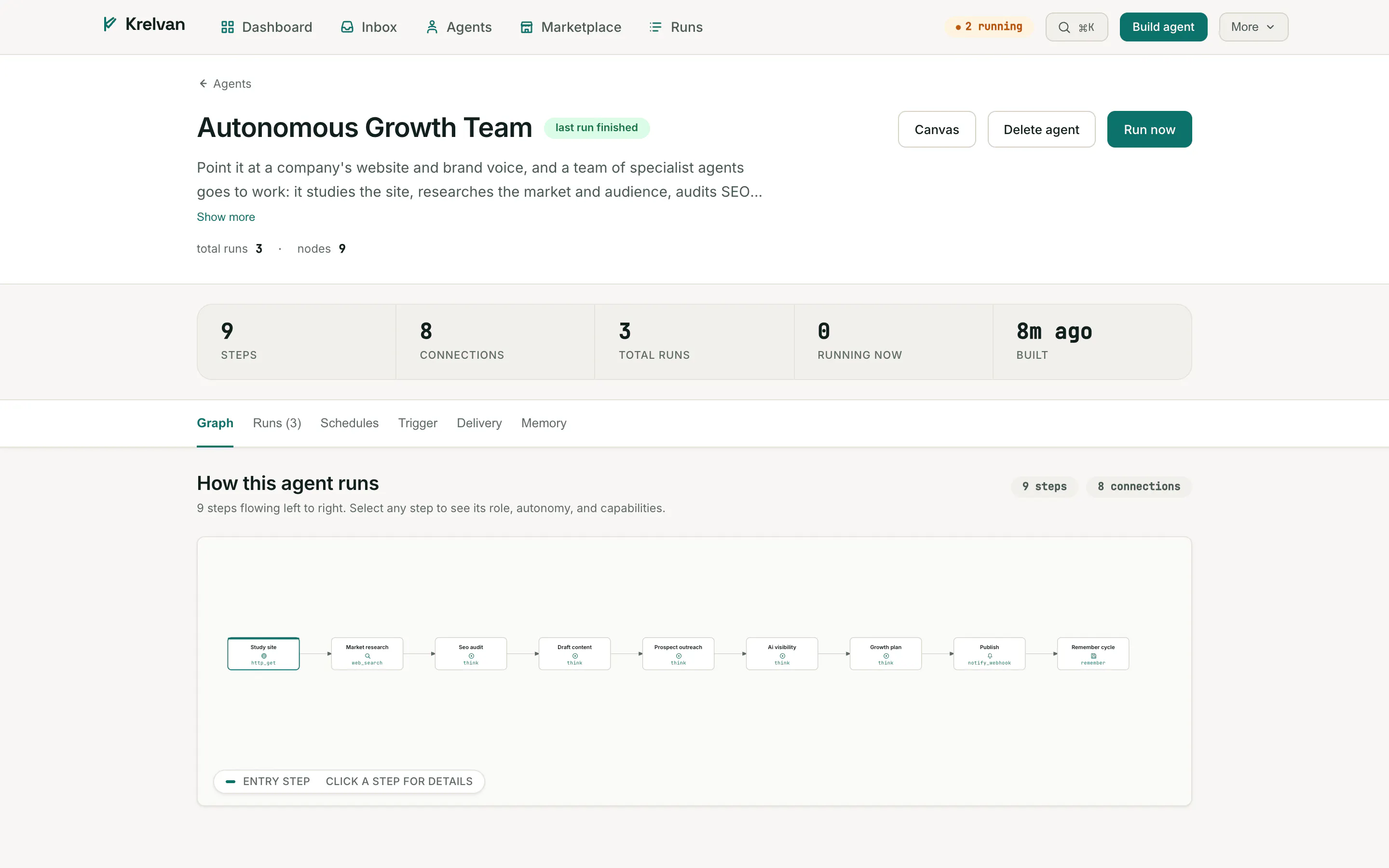This screenshot has width=1389, height=868.
Task: Click the orange dot in running indicator
Action: click(x=958, y=27)
